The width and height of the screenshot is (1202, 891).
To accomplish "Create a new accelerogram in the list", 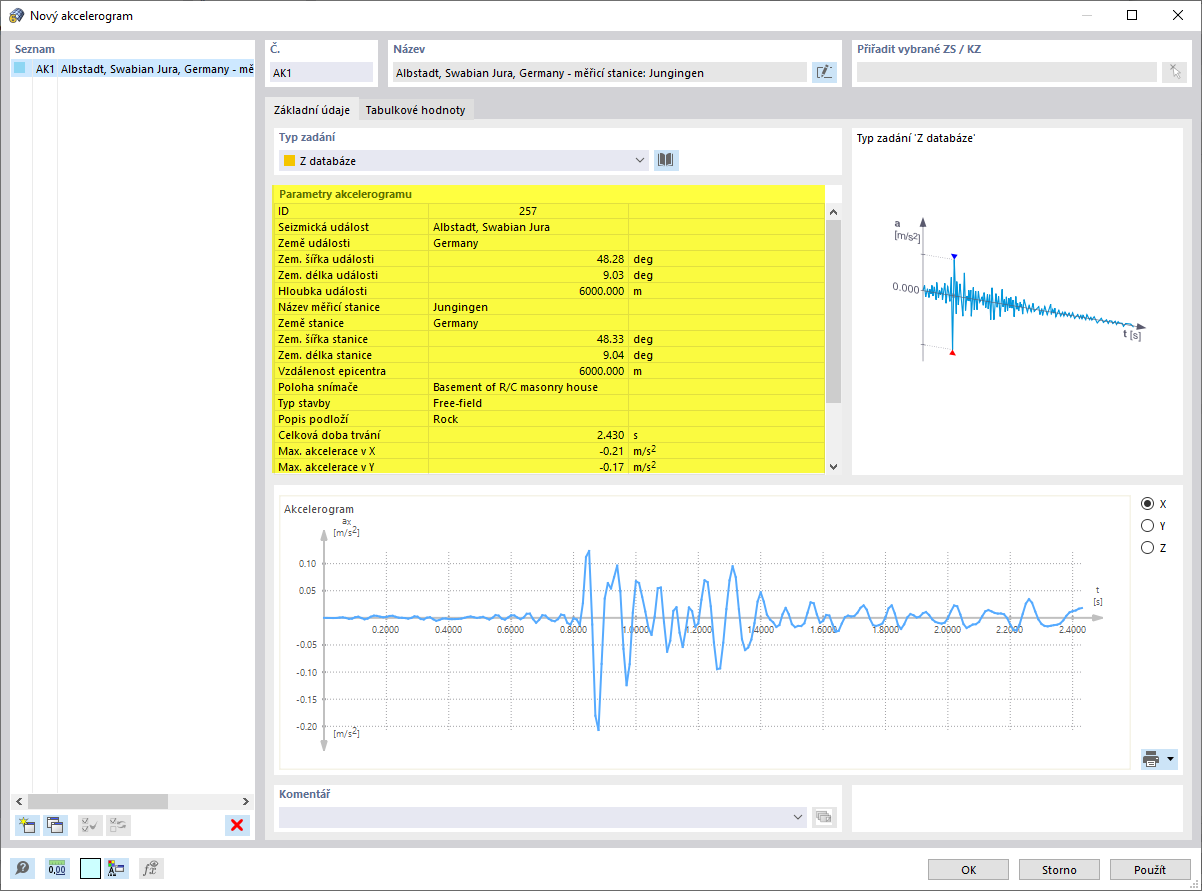I will (x=27, y=825).
